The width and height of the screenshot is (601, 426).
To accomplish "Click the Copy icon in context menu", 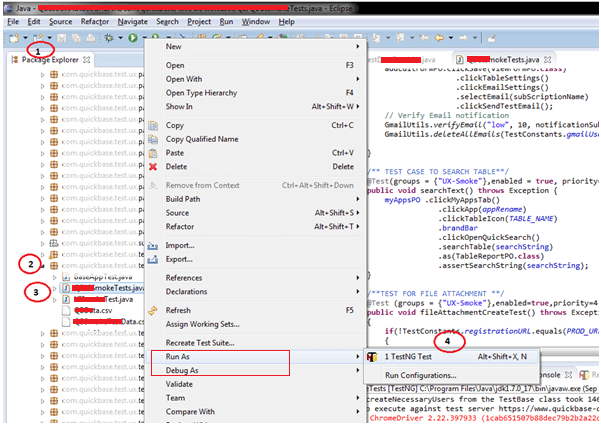I will [153, 125].
